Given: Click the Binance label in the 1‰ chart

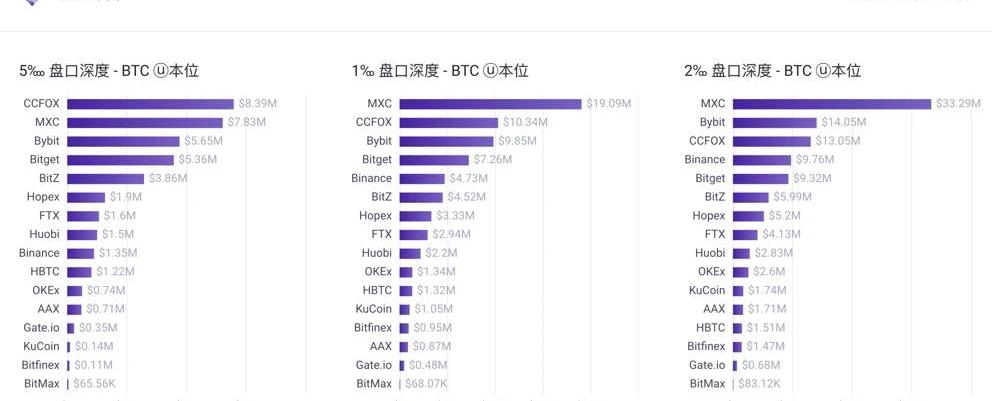Looking at the screenshot, I should click(371, 178).
